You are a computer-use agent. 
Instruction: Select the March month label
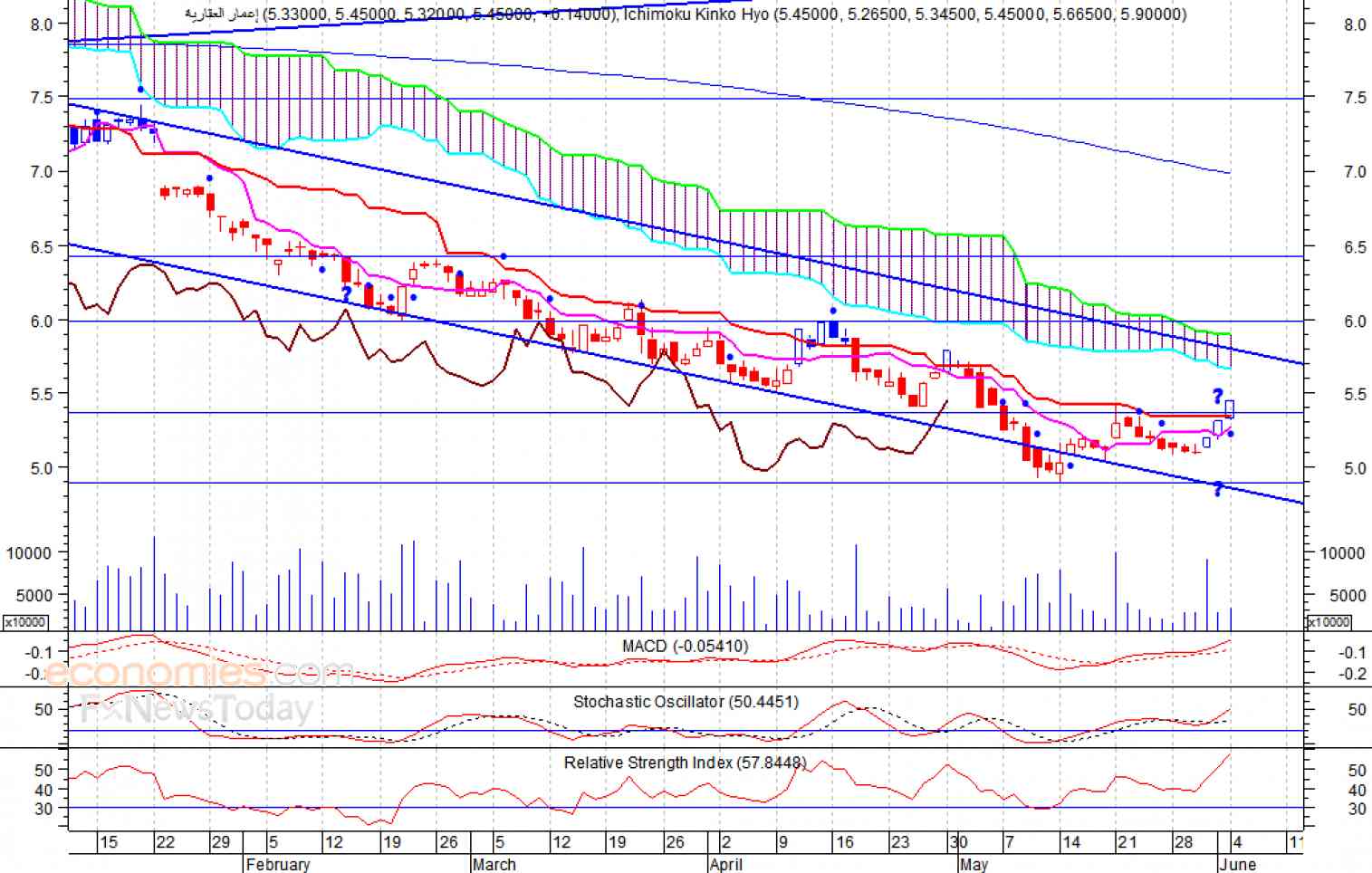tap(494, 864)
